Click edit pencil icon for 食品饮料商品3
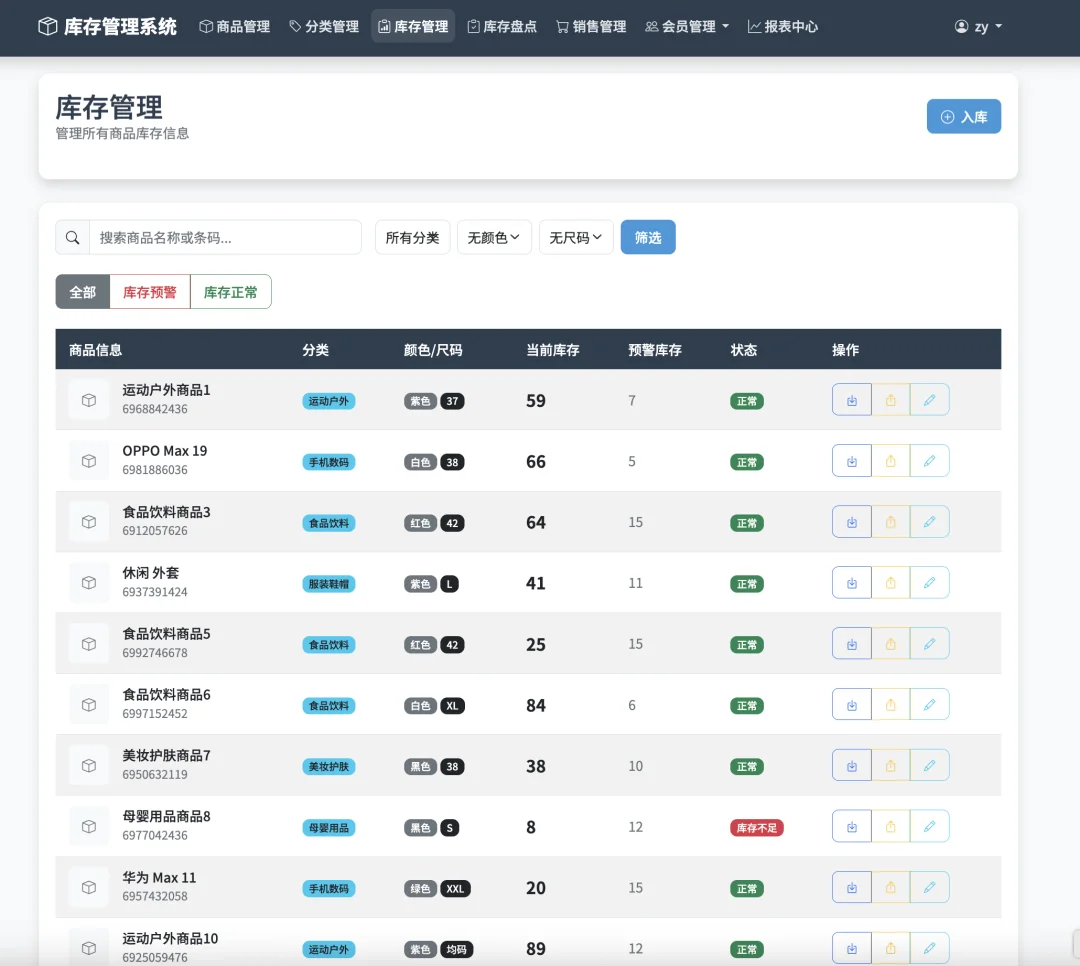Screen dimensions: 1080x966 pos(929,522)
